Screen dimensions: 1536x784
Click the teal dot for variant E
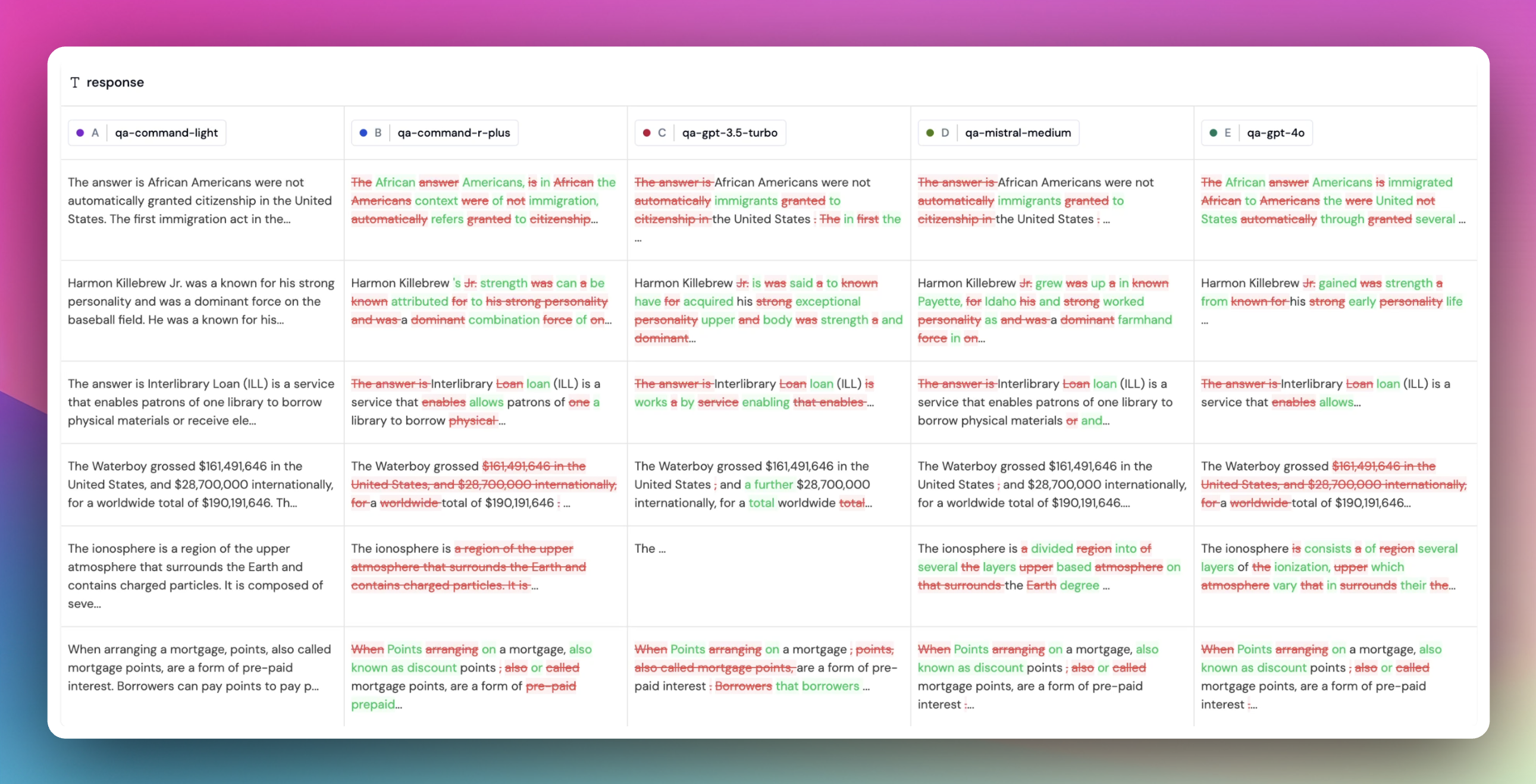pos(1213,133)
